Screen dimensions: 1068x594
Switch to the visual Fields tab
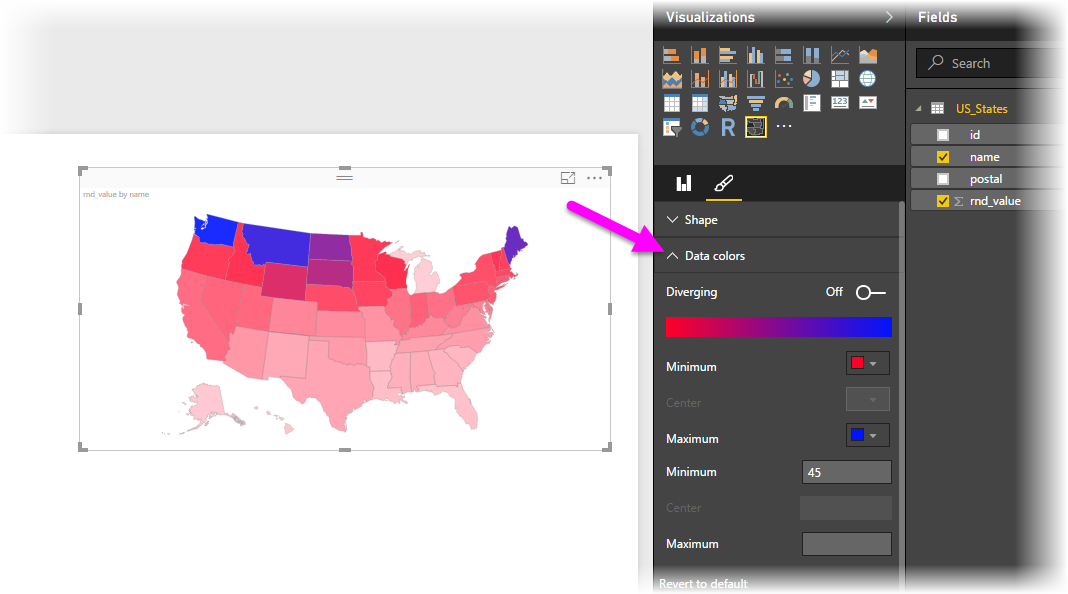(x=684, y=184)
